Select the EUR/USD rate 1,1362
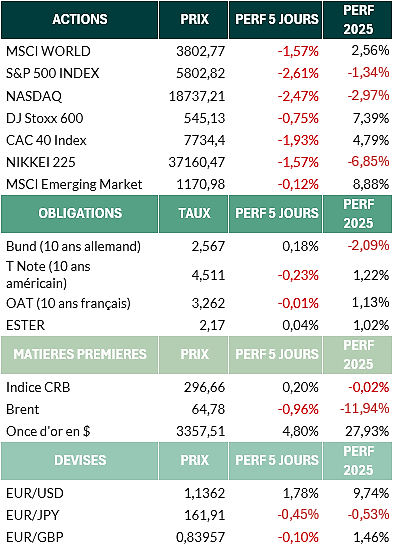This screenshot has height=556, width=394. point(204,494)
